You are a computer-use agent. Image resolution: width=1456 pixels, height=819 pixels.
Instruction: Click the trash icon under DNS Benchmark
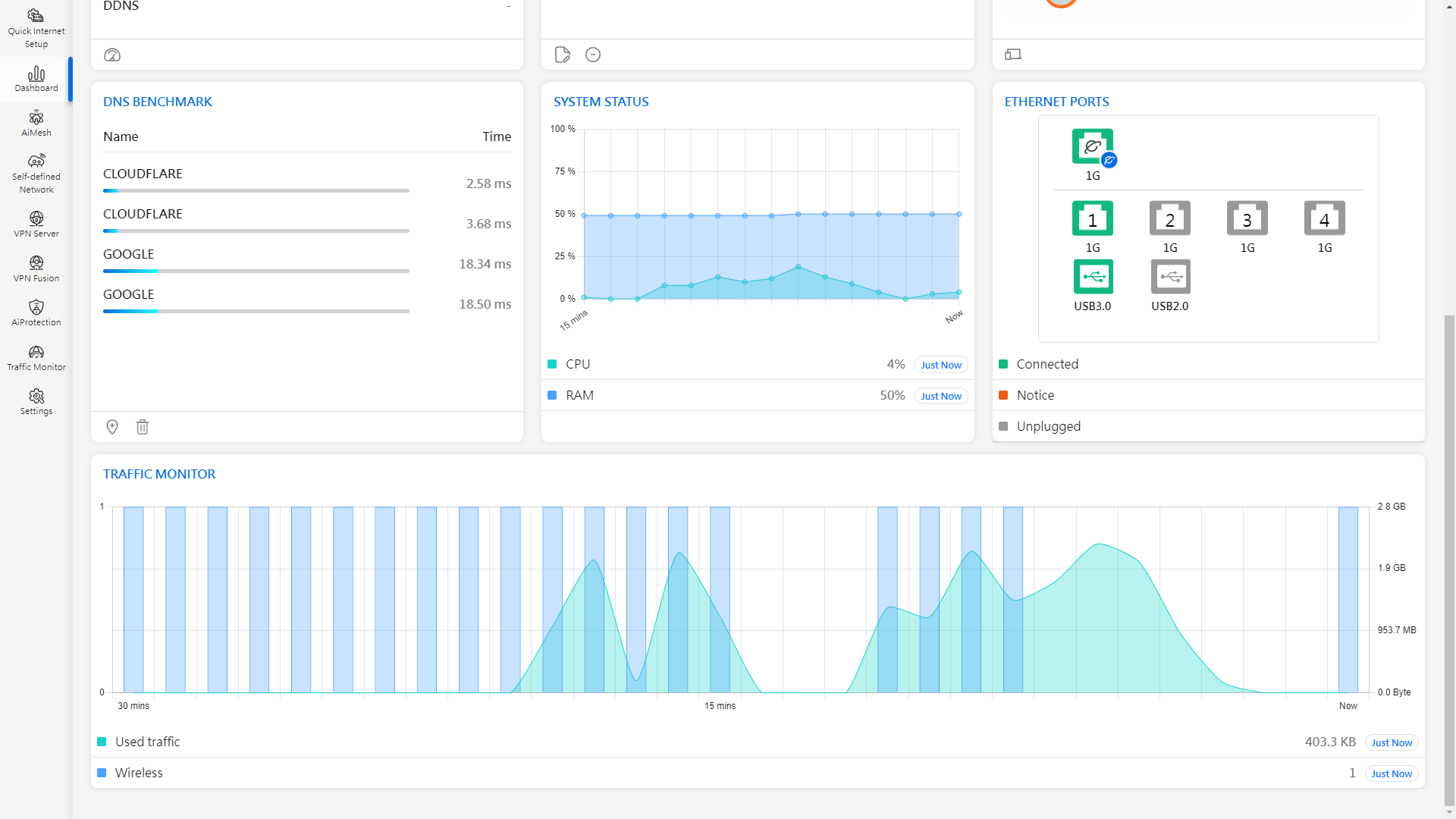(143, 427)
